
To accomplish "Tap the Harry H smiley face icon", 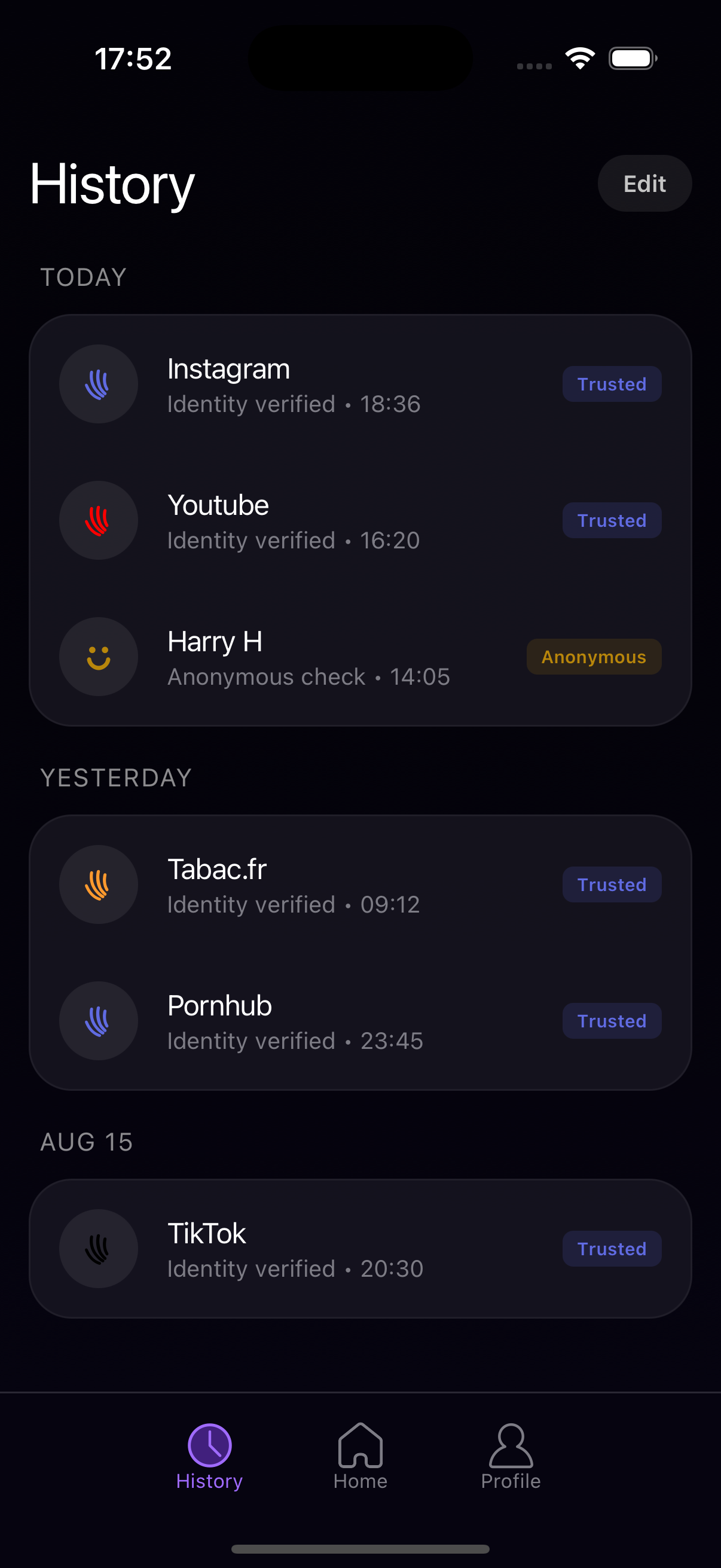I will coord(98,657).
